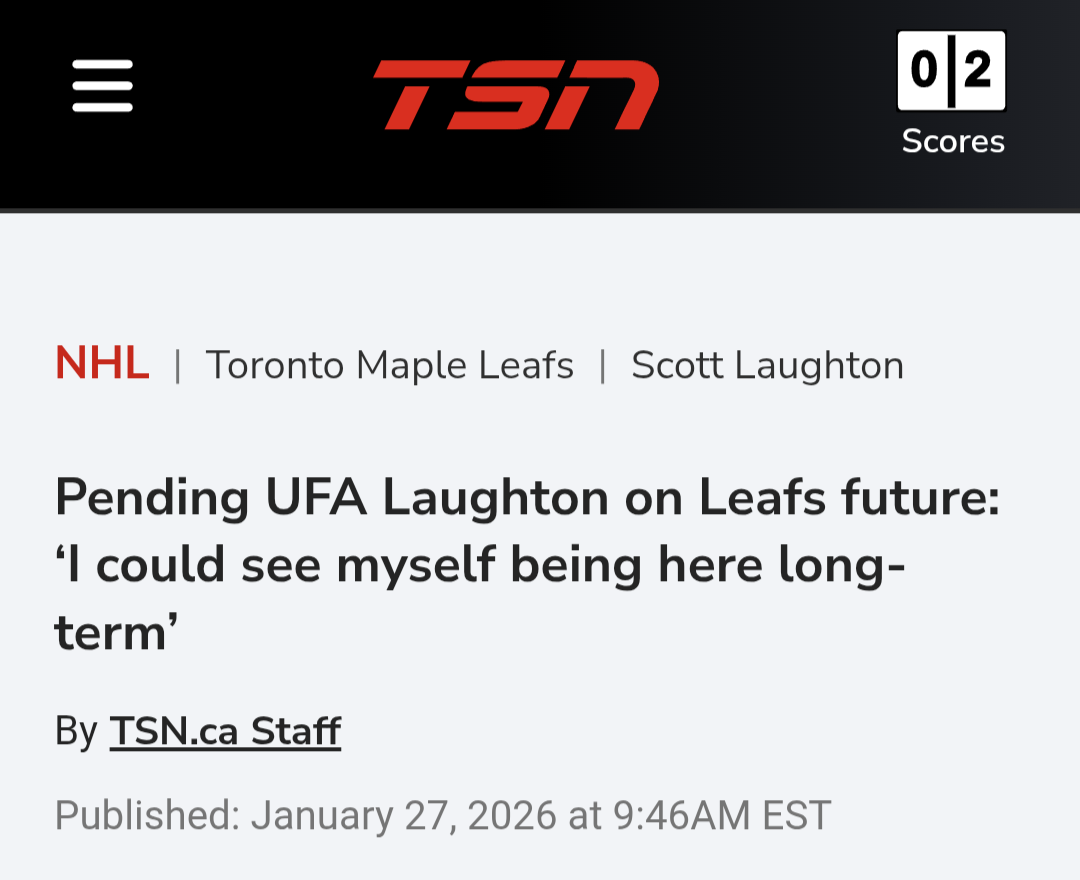
Task: Click the word UFA in the headline
Action: point(317,498)
